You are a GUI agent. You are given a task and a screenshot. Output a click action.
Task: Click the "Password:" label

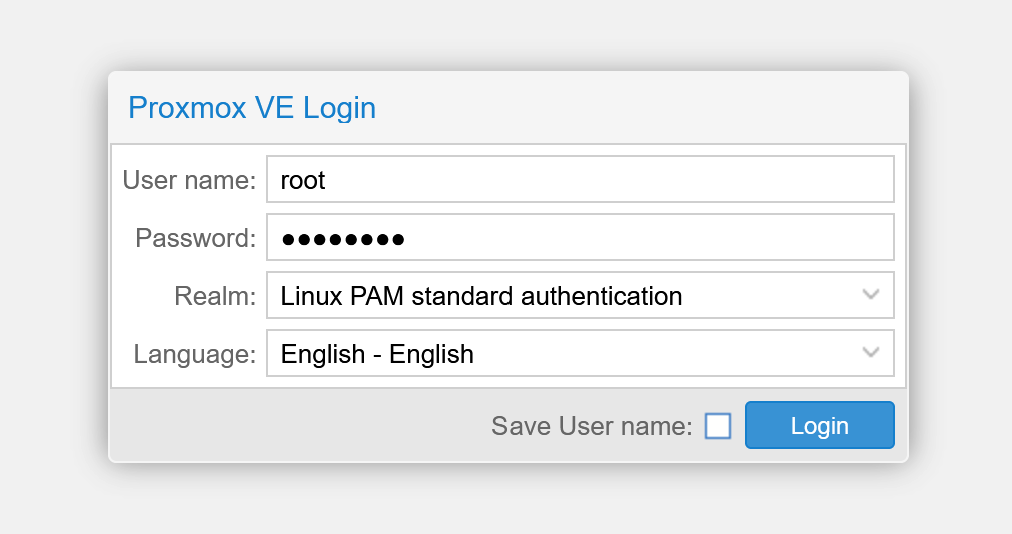click(x=196, y=238)
